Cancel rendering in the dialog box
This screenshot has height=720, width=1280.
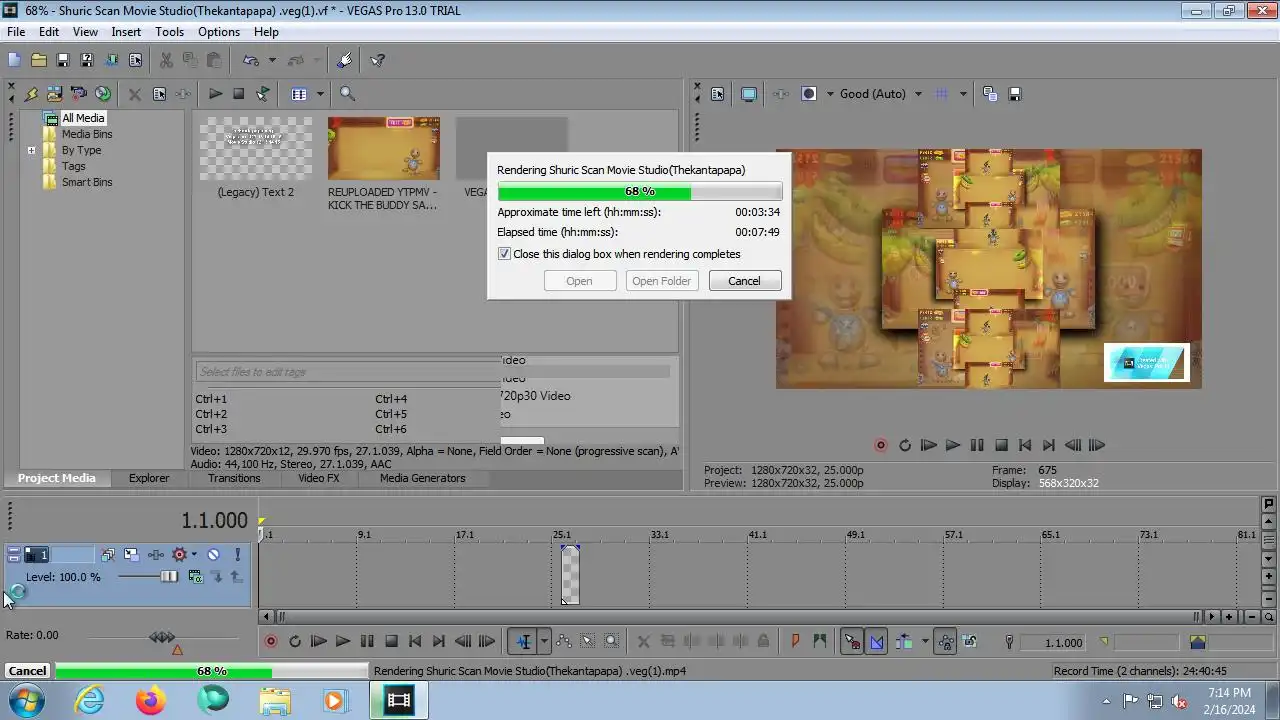coord(744,281)
